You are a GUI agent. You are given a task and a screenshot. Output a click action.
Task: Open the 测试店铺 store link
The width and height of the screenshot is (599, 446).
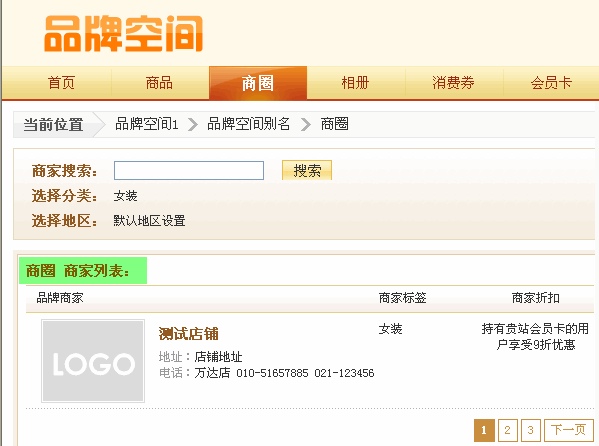[188, 334]
